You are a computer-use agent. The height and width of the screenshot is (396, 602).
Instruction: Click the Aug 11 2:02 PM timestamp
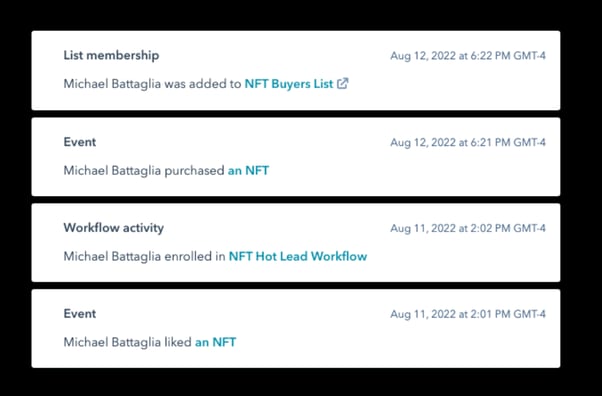tap(468, 229)
